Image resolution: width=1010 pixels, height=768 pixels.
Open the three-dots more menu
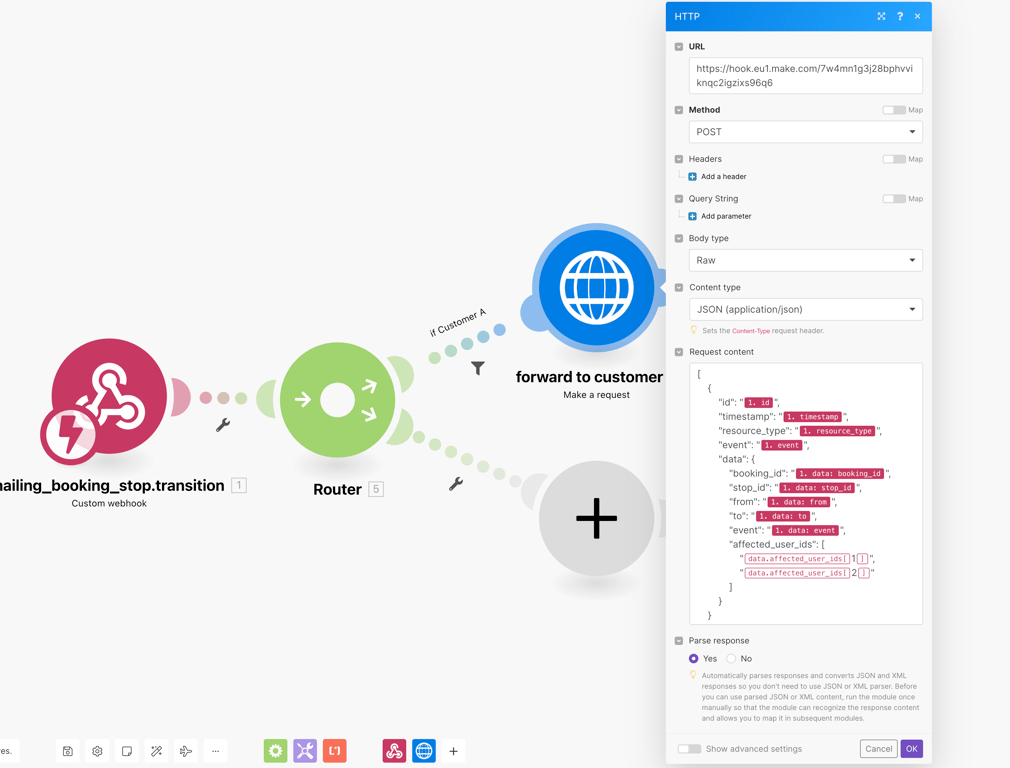click(216, 751)
